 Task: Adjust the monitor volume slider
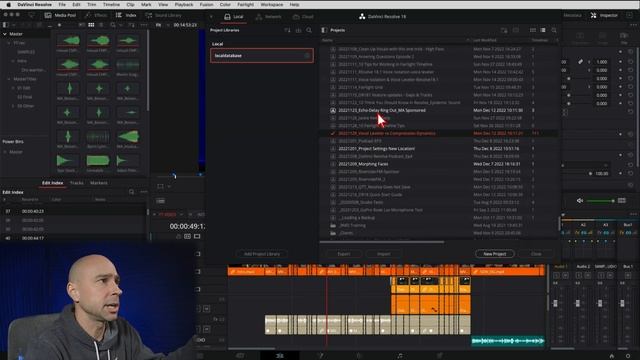point(600,201)
